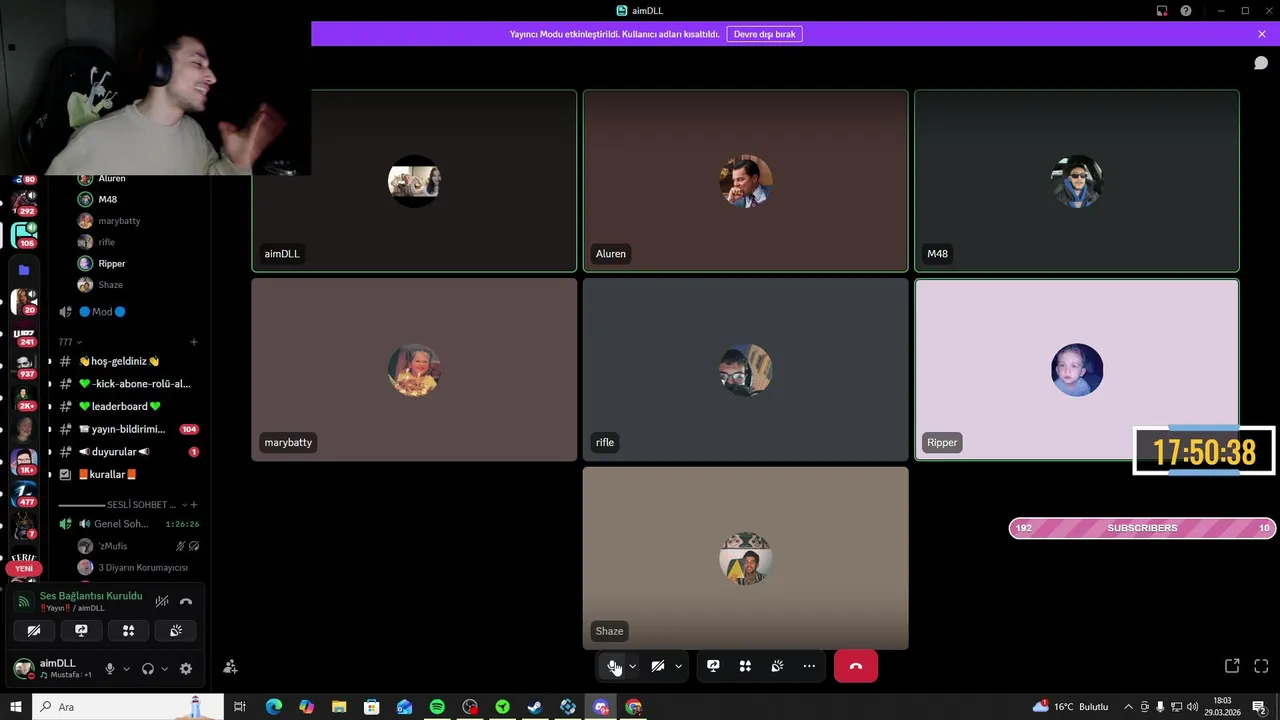Mute microphone in bottom user panel
1280x720 pixels.
[110, 669]
